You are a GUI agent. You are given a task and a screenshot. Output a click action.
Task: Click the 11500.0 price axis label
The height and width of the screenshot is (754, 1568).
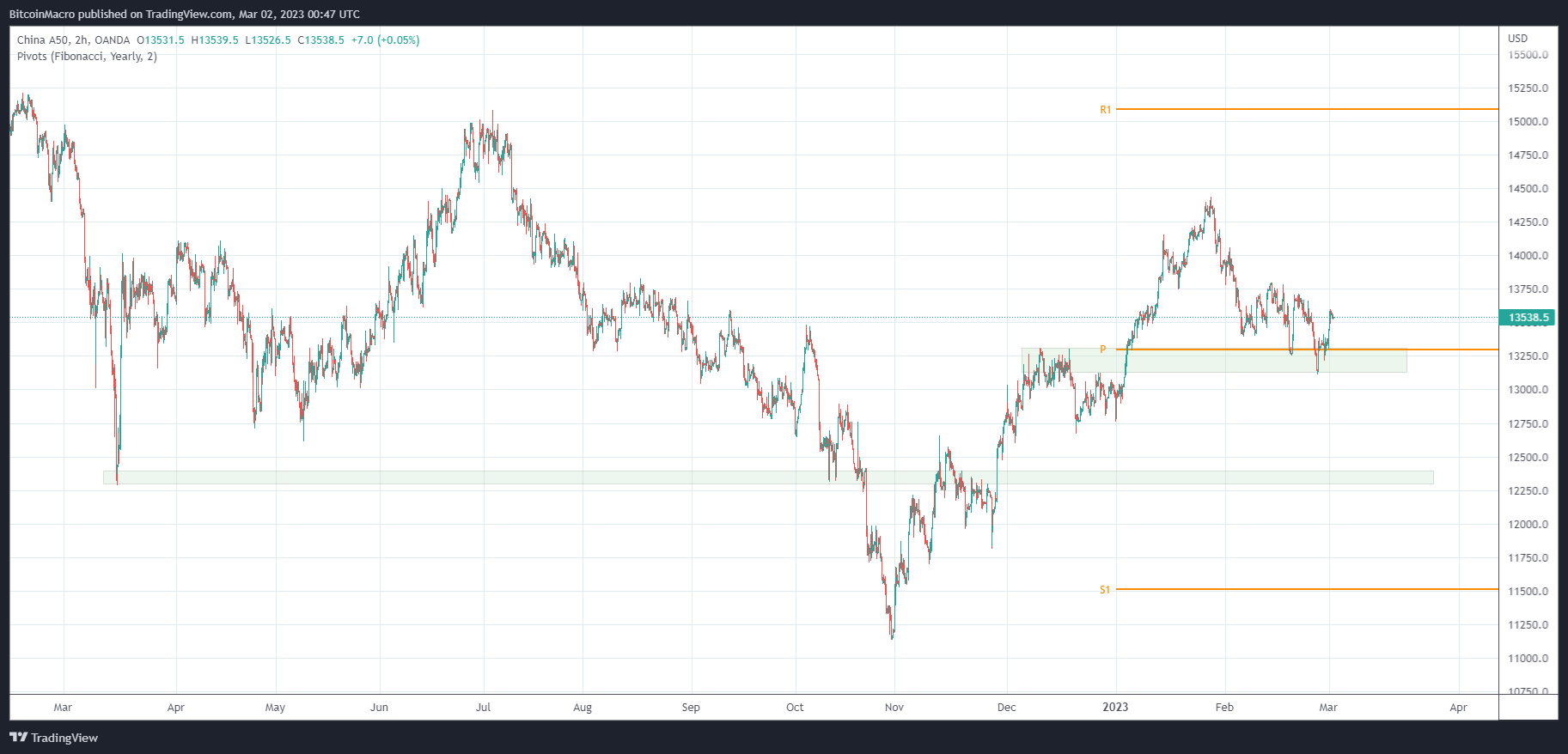coord(1528,592)
